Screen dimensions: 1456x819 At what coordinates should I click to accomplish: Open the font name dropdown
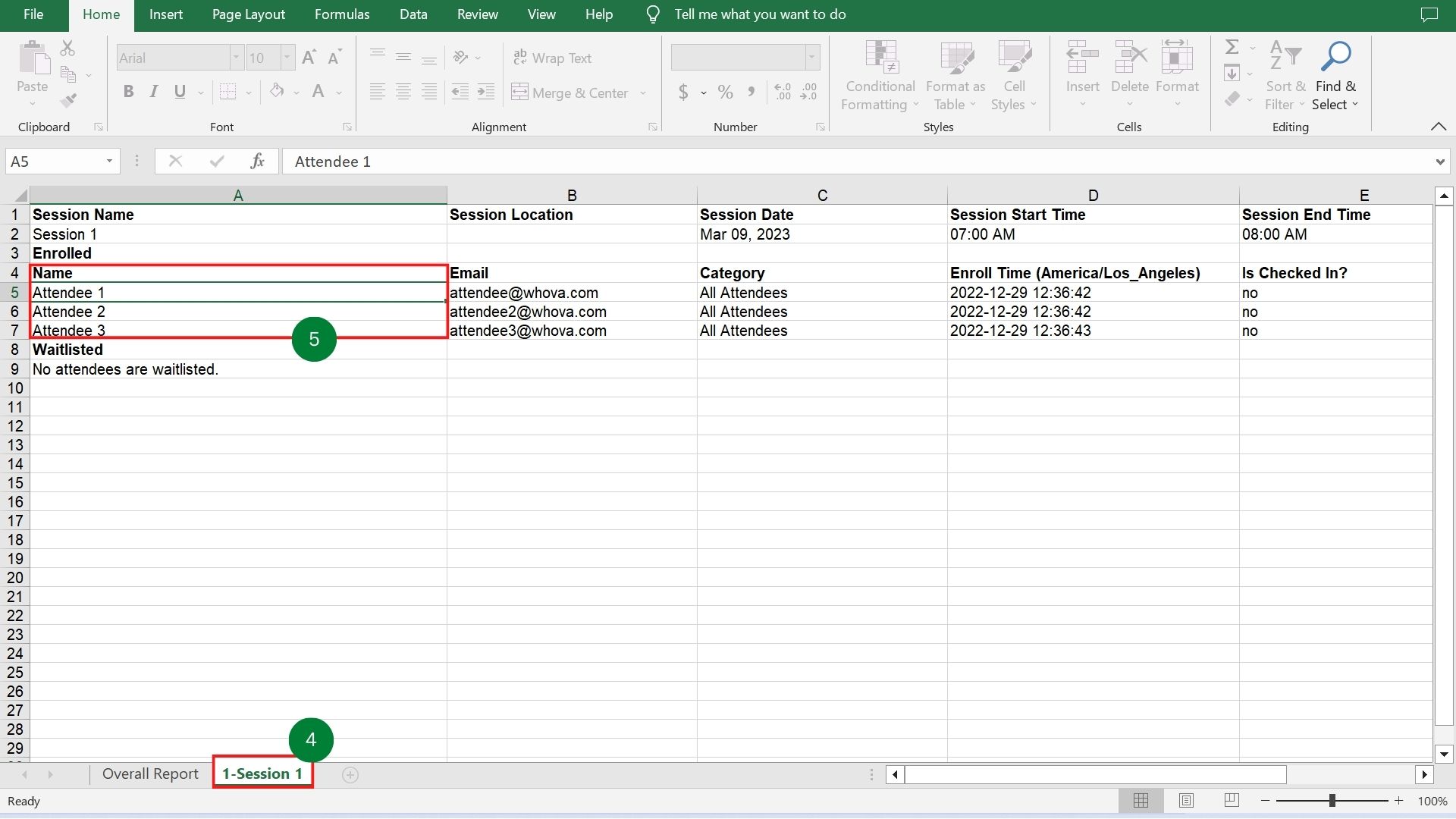(x=235, y=57)
